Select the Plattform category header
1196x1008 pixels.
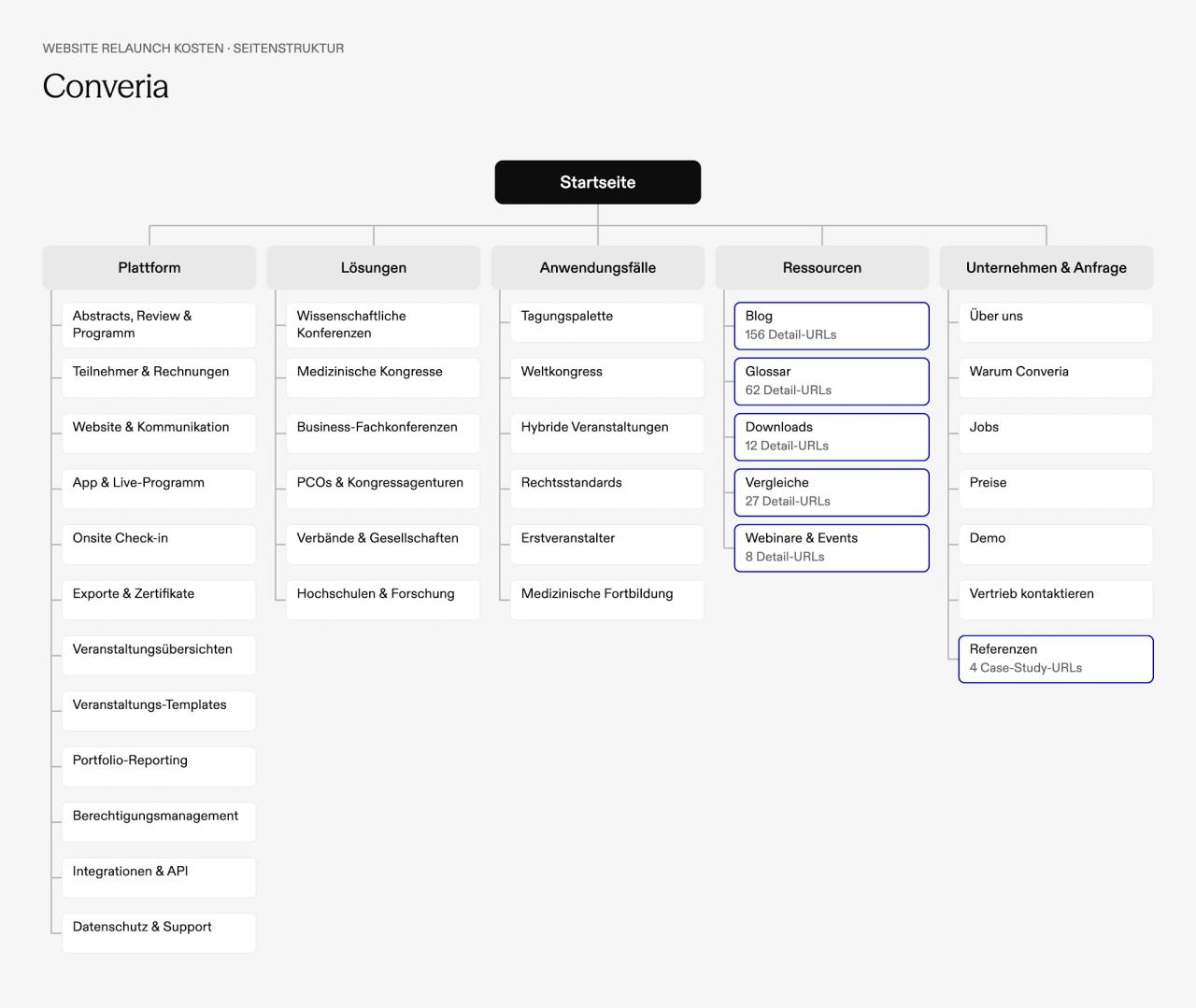(149, 267)
